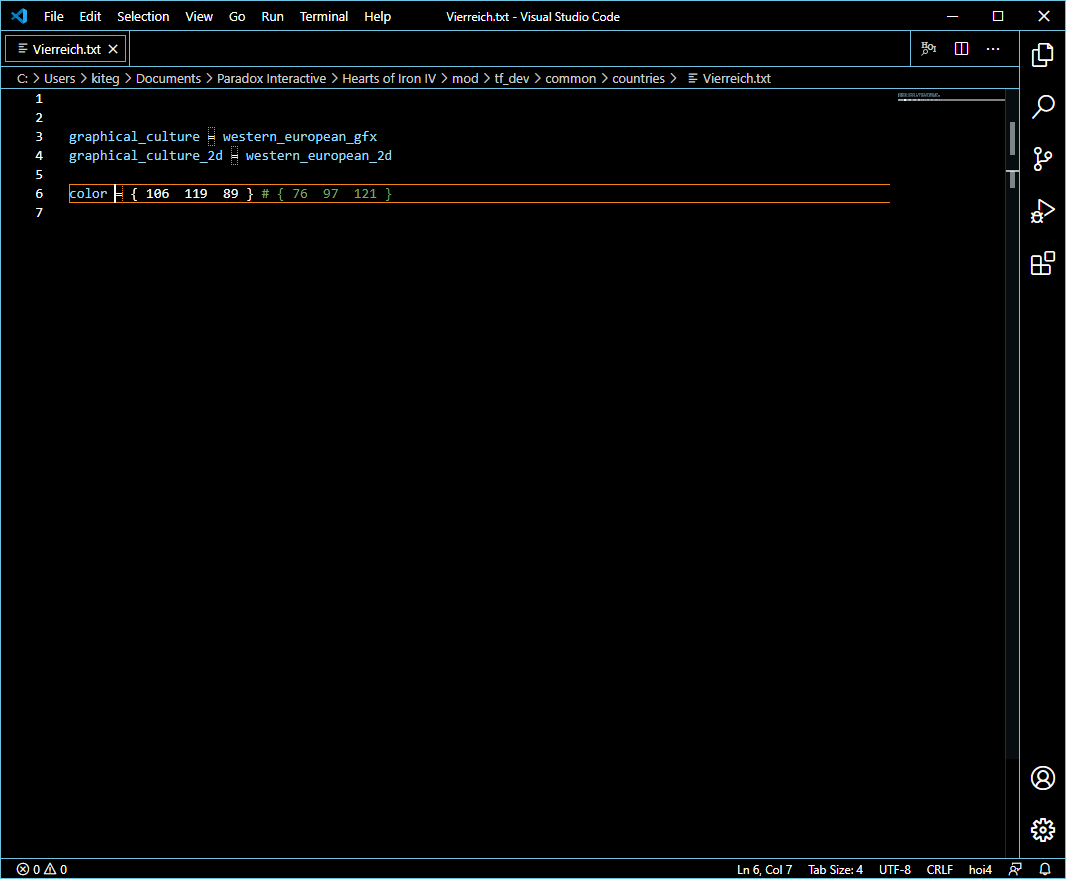Expand the Documents breadcrumb
The width and height of the screenshot is (1066, 879).
click(169, 79)
